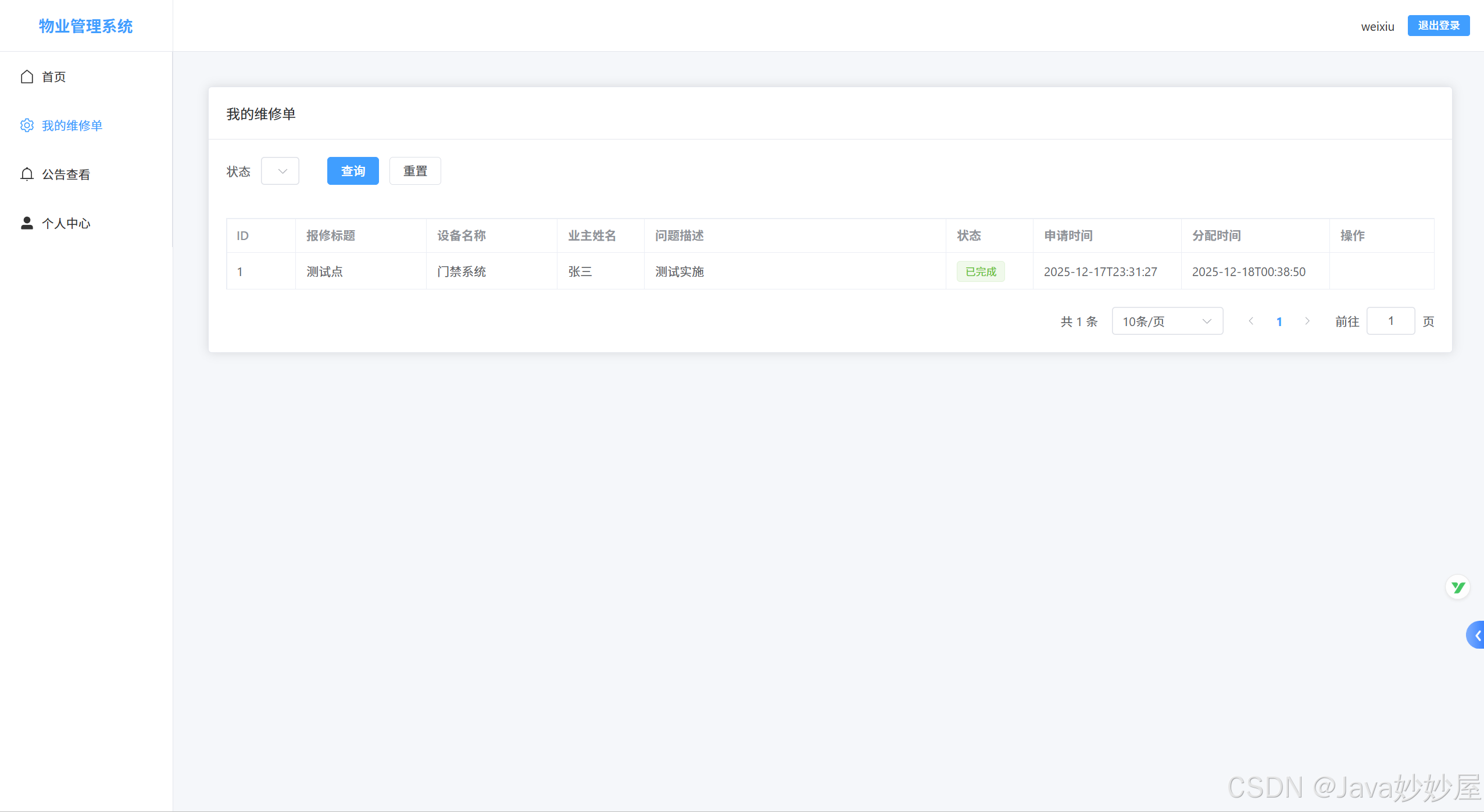
Task: Click the person icon for 个人中心
Action: click(27, 223)
